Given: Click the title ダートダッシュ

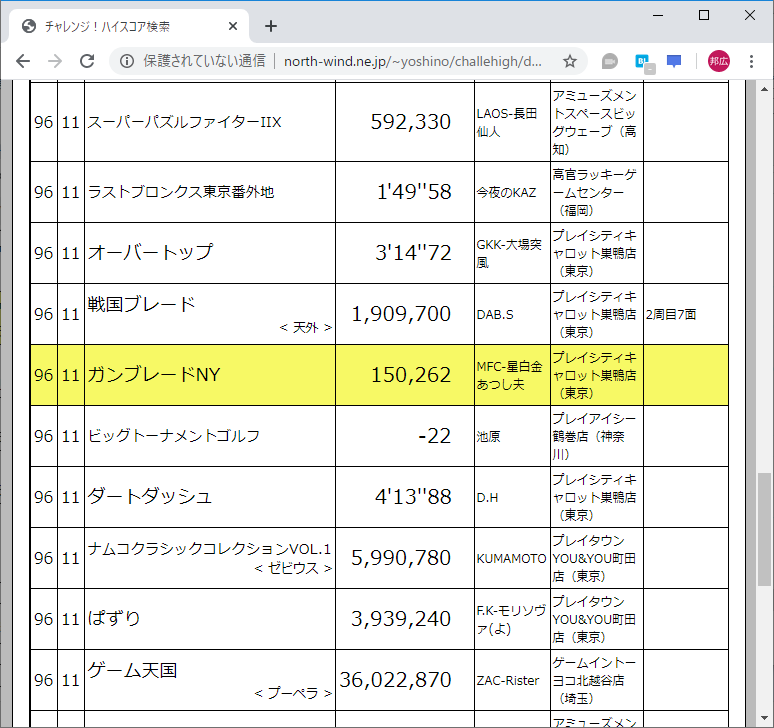Looking at the screenshot, I should [150, 497].
